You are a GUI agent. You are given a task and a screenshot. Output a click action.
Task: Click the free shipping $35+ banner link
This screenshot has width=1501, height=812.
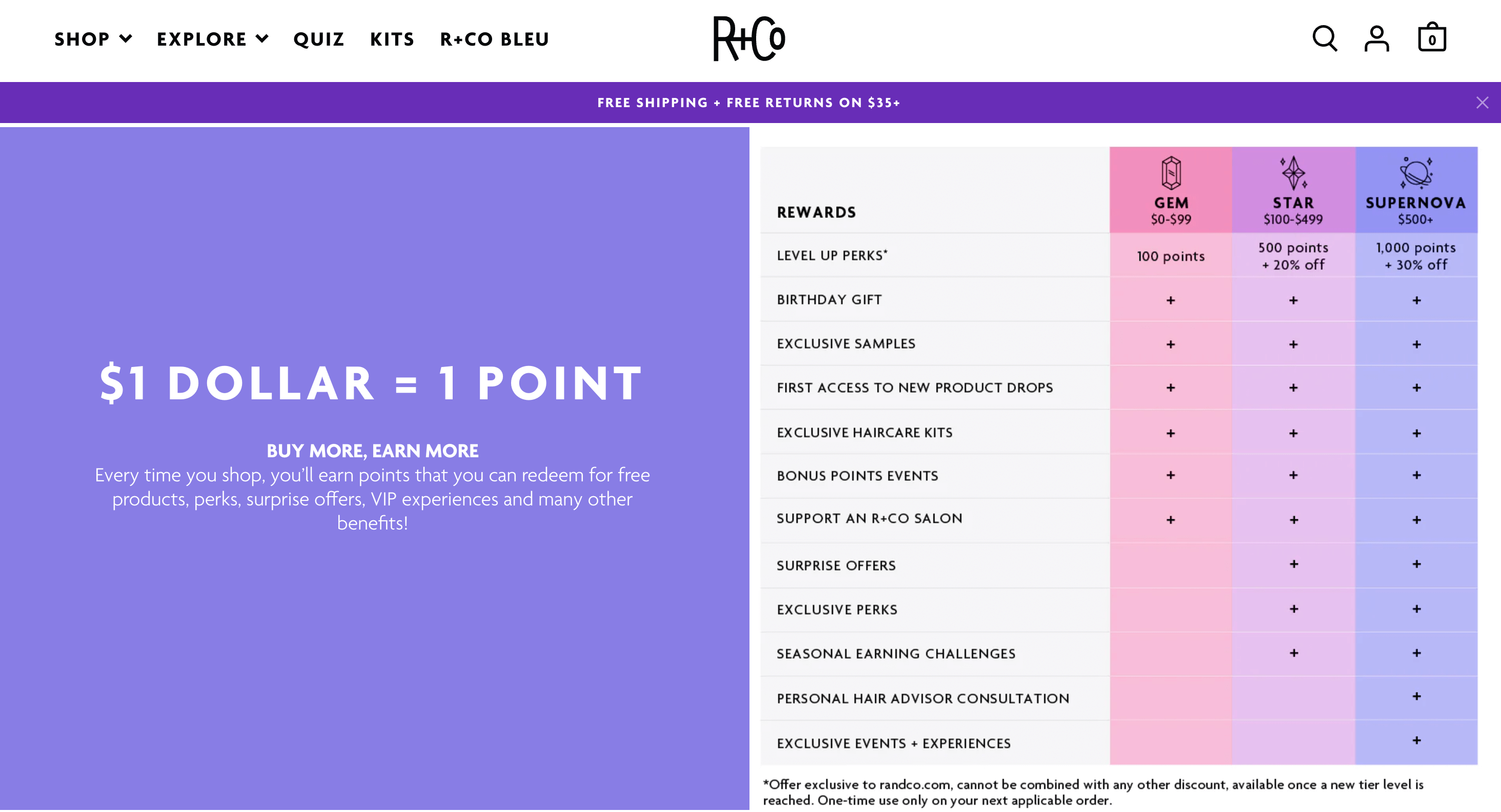click(x=749, y=102)
